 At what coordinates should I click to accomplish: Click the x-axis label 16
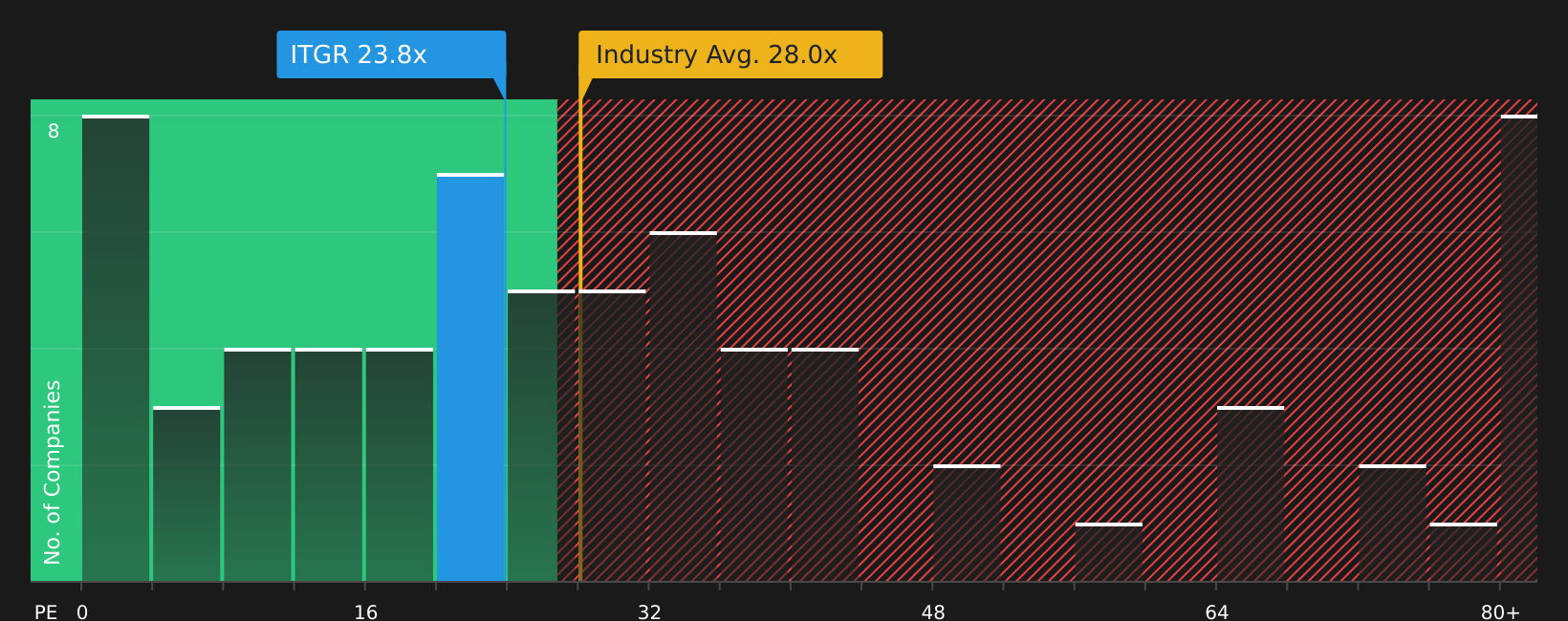(x=366, y=612)
